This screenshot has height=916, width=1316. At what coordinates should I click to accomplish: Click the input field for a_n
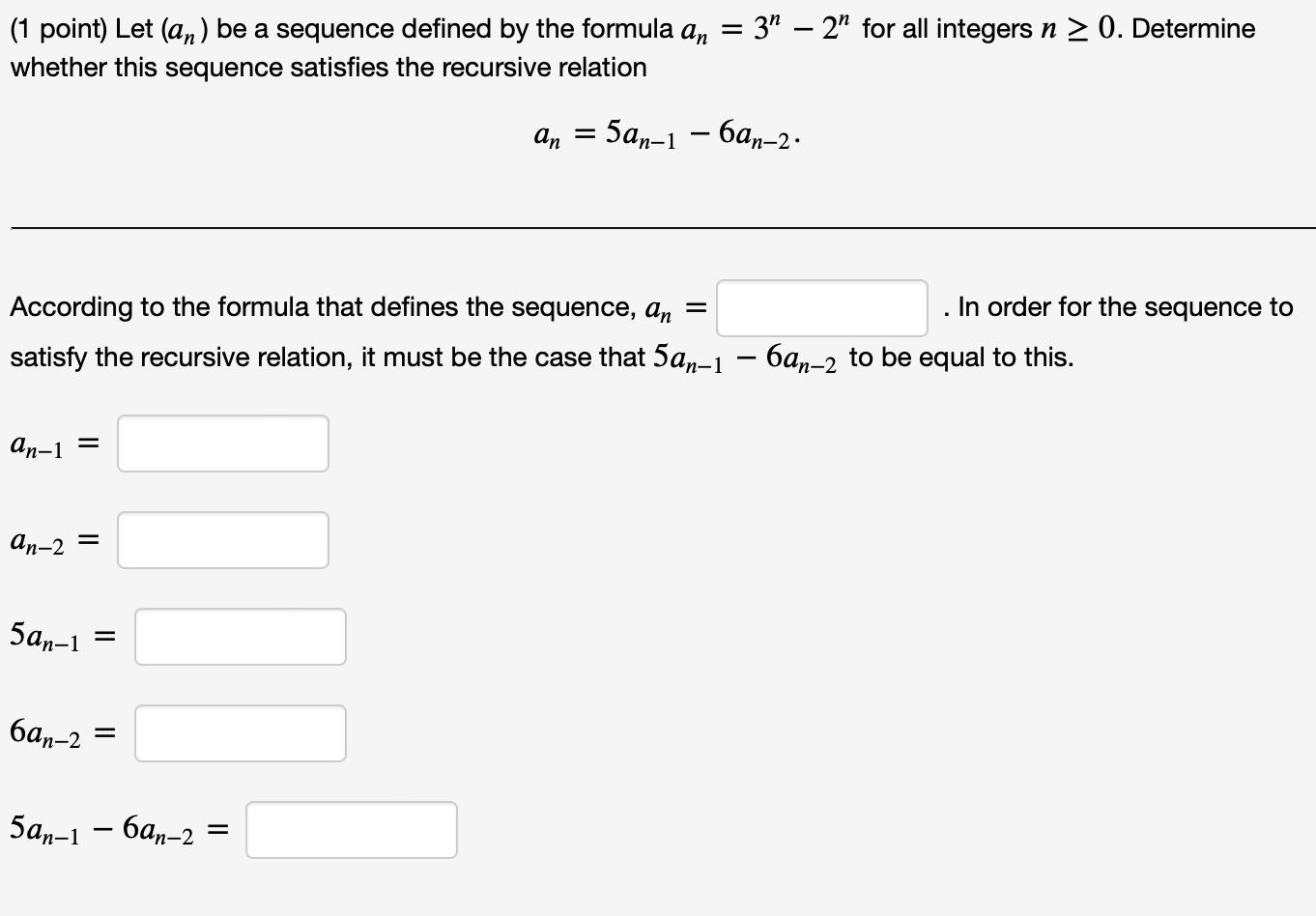pos(819,306)
